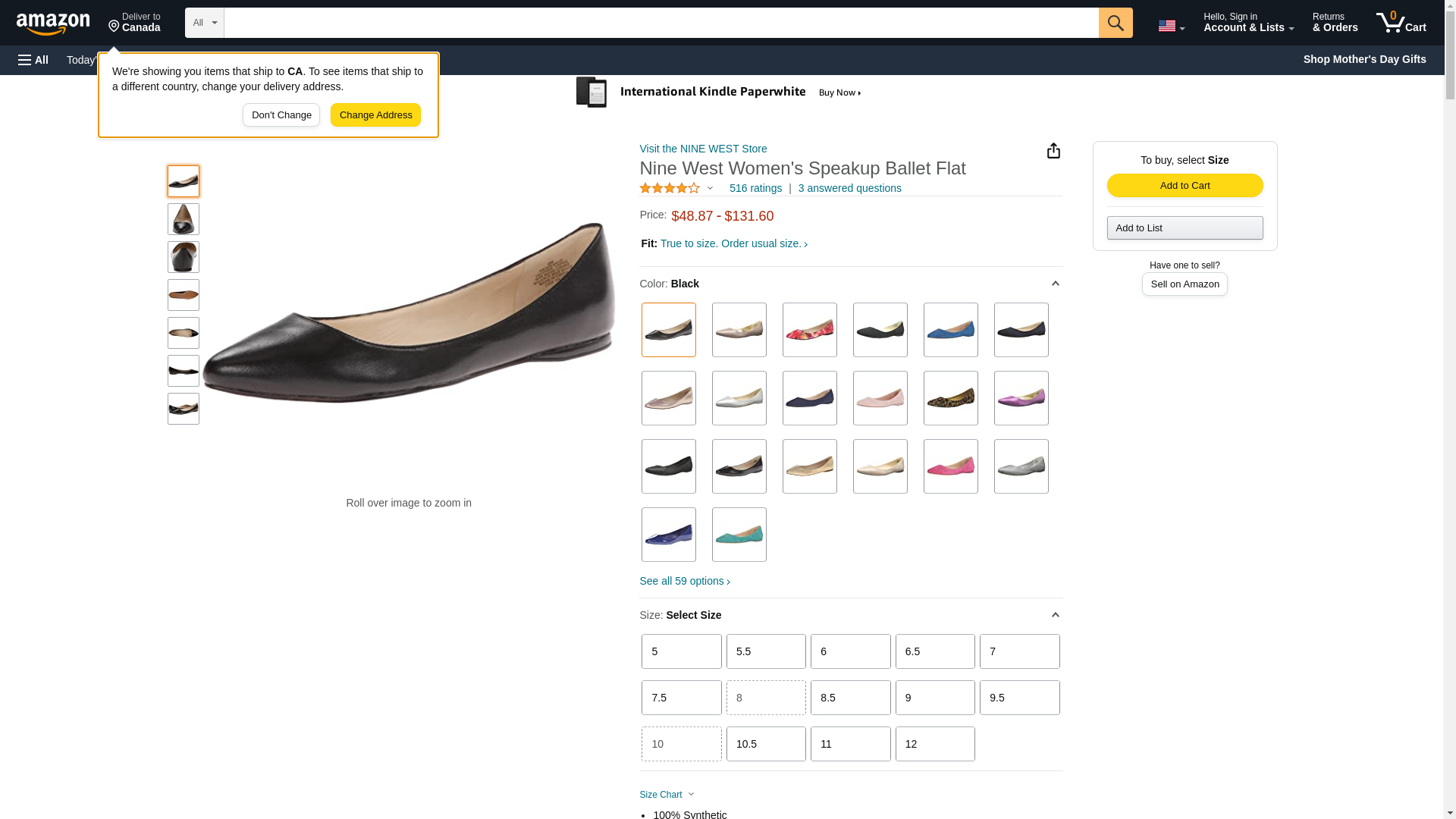Click the search magnifier button
1456x819 pixels.
[1115, 23]
